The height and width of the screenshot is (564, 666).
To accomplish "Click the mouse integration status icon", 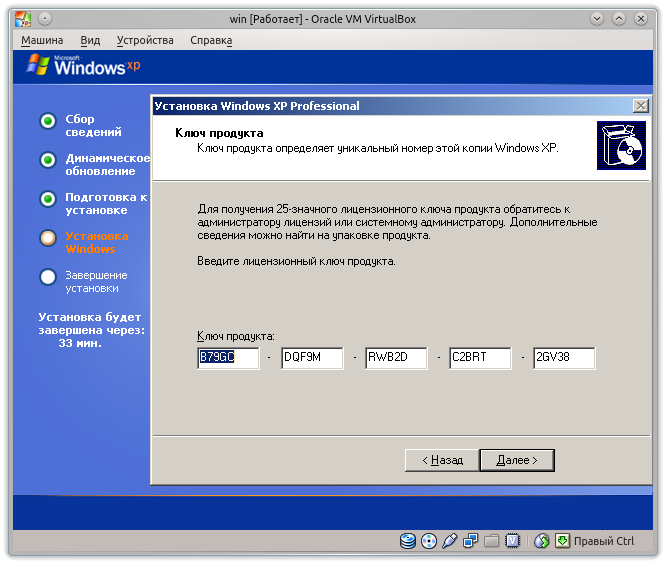I will pyautogui.click(x=542, y=541).
